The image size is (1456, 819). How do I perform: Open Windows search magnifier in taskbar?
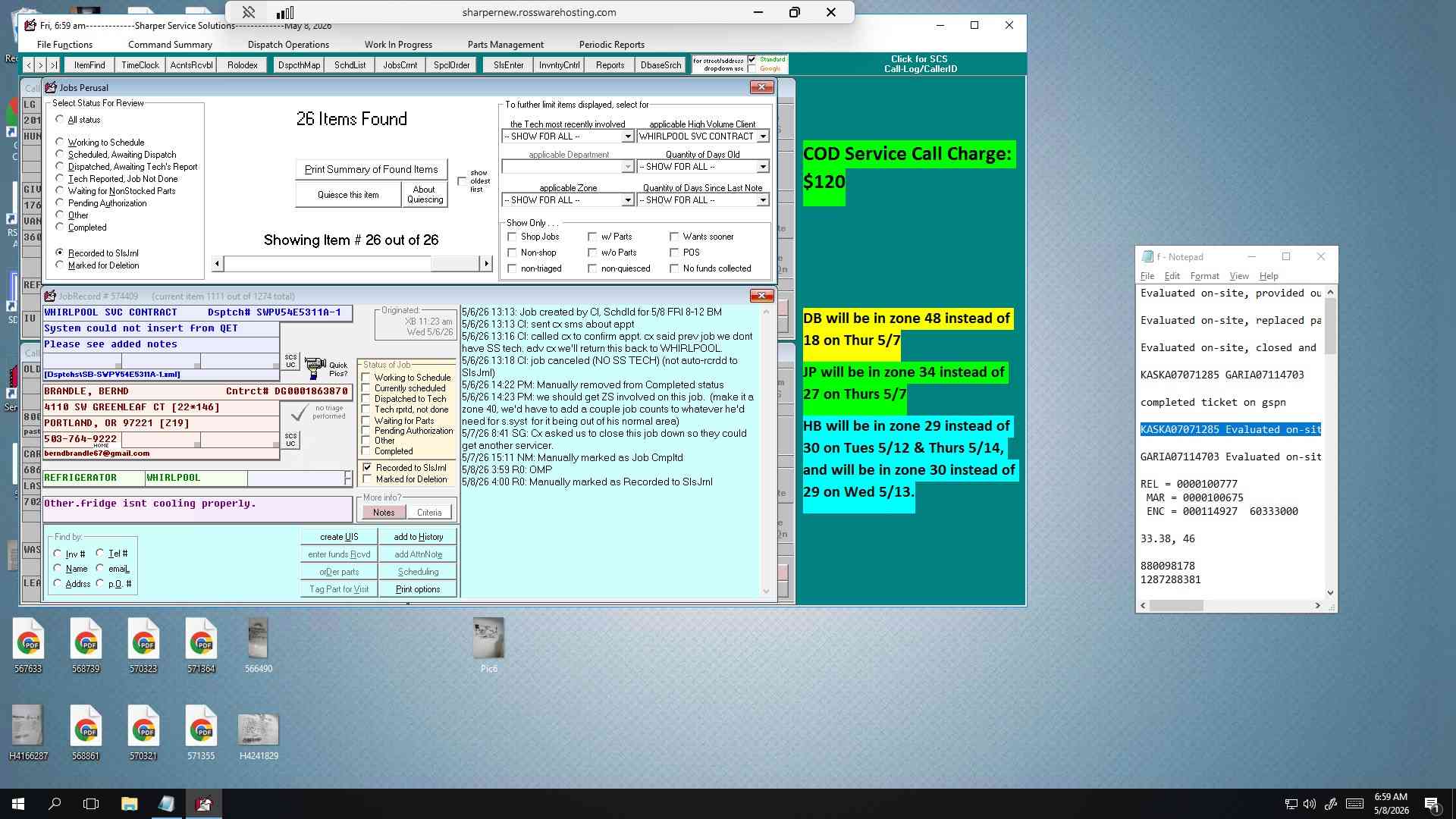click(55, 804)
